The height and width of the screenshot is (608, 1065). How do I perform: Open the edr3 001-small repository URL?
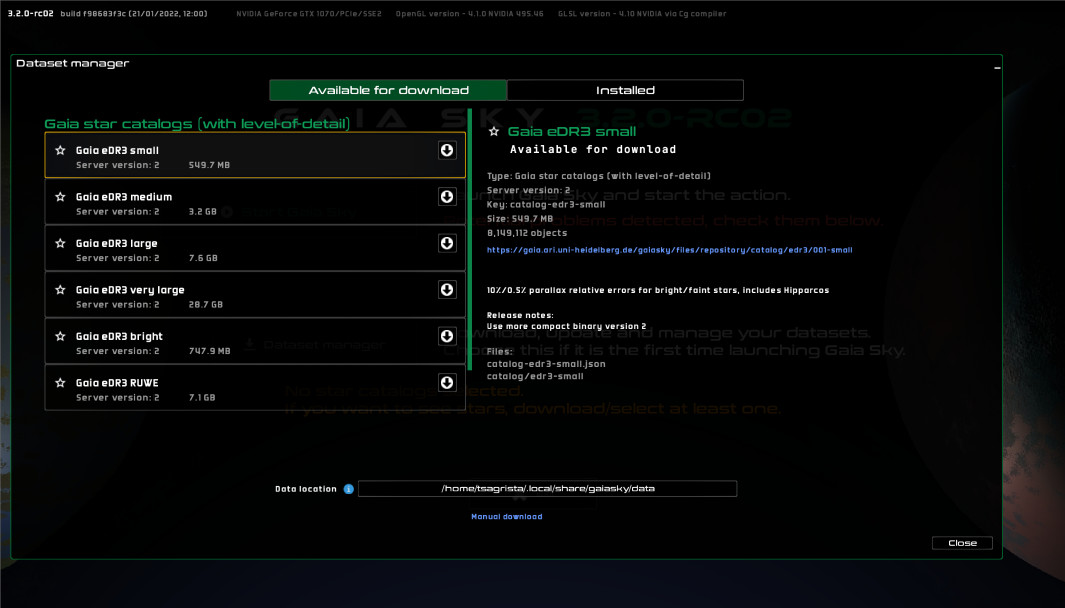click(x=669, y=250)
